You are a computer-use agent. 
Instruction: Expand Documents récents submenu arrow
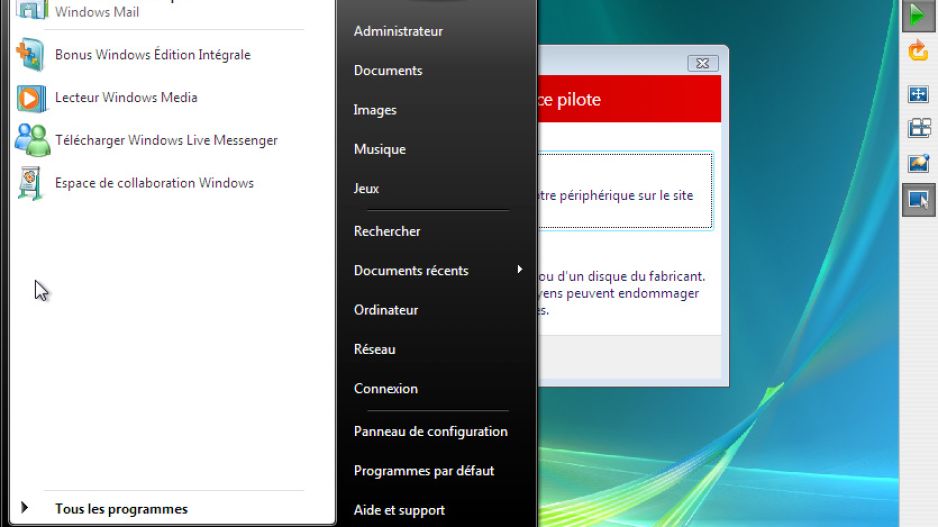[x=519, y=270]
